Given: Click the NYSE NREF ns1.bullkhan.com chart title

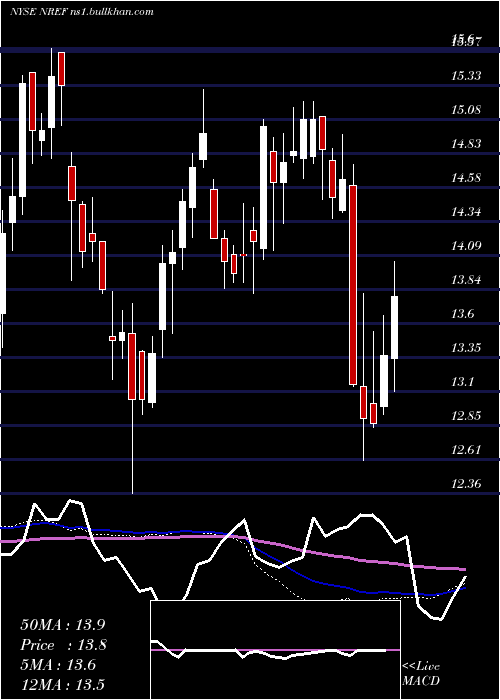Looking at the screenshot, I should (x=82, y=11).
